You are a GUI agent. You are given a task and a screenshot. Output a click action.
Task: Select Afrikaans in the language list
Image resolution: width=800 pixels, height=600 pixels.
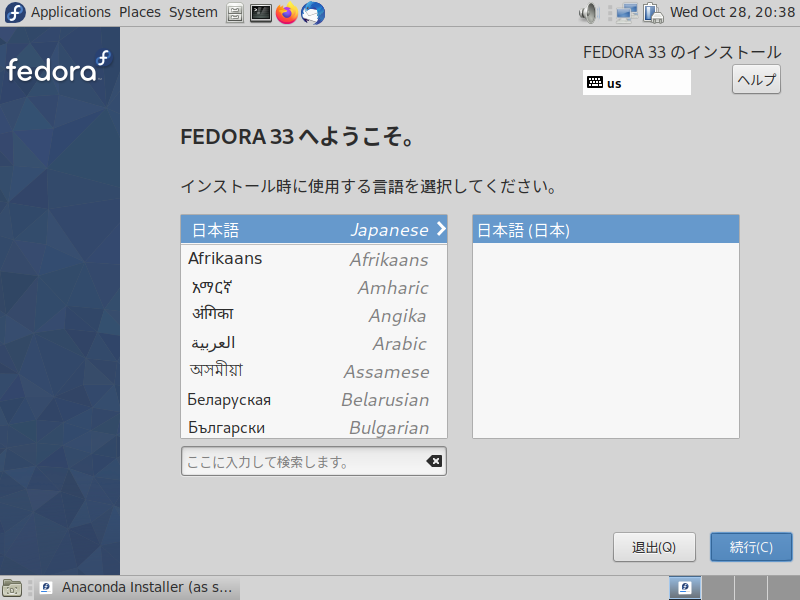(314, 259)
